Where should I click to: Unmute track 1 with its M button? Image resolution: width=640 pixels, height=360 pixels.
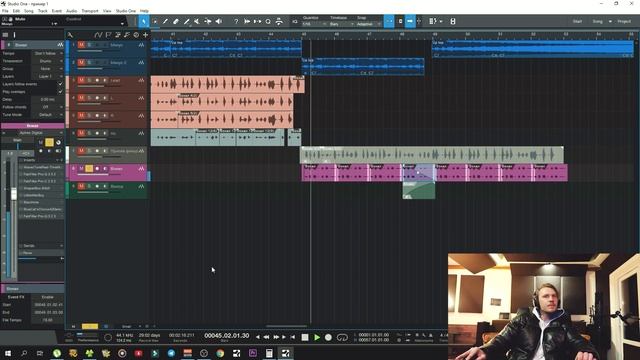point(81,45)
